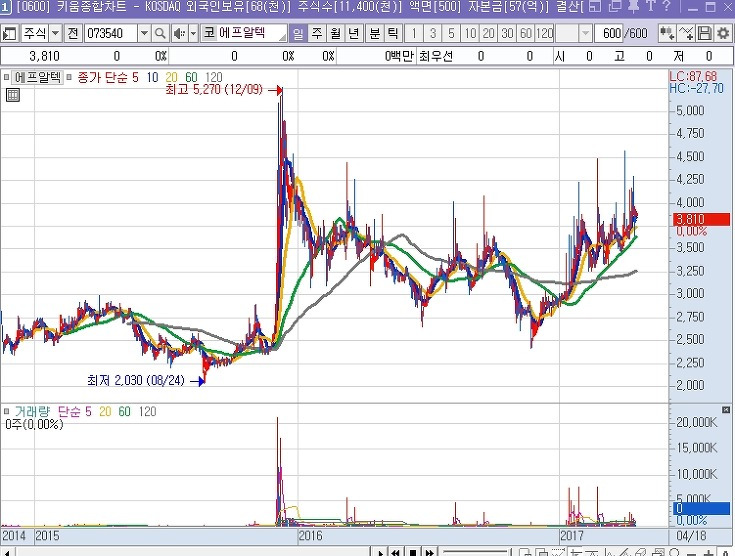The image size is (735, 556).
Task: Click the 코 KOSDAQ market badge
Action: tap(209, 33)
